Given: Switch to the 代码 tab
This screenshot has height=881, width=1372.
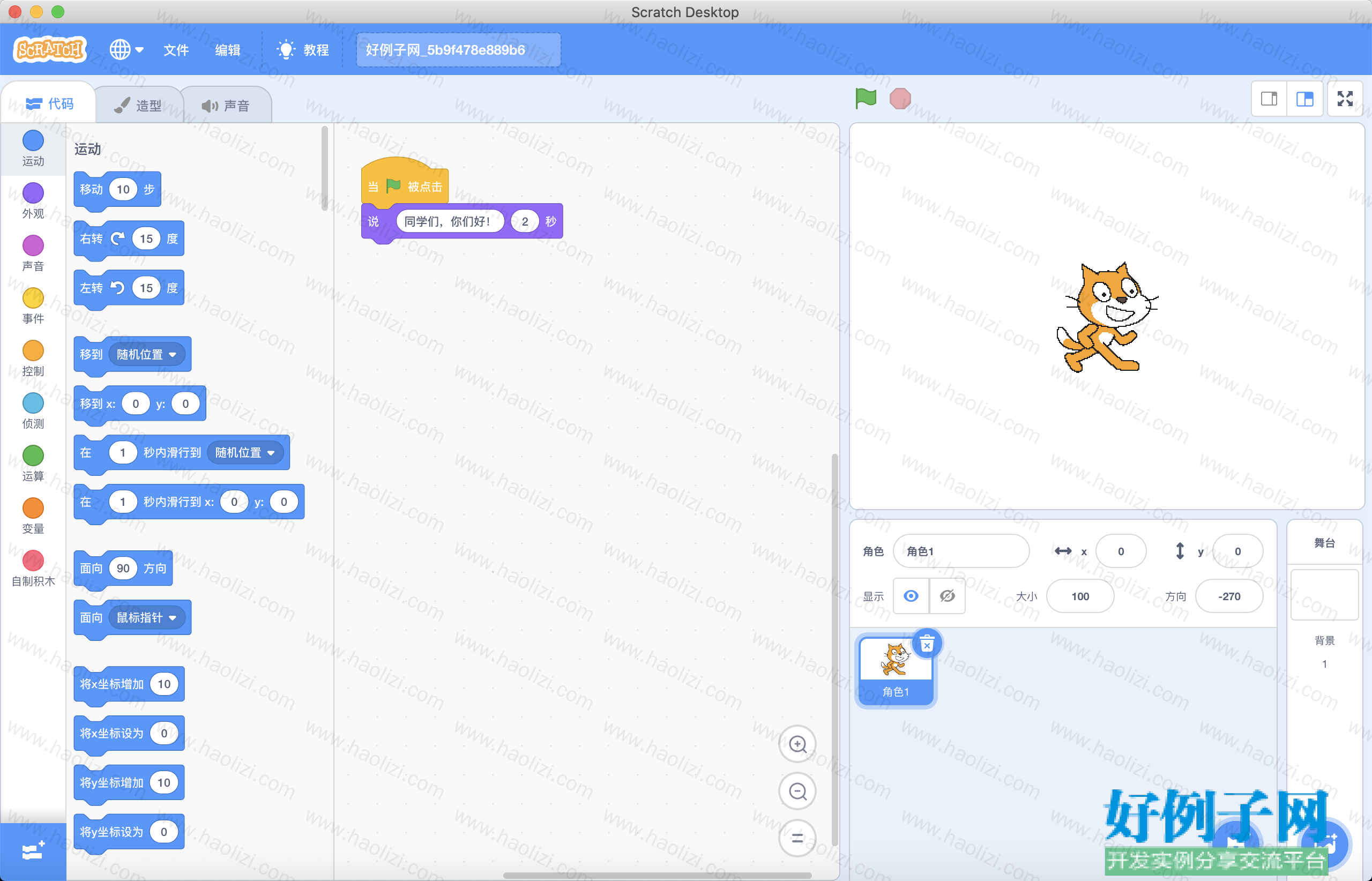Looking at the screenshot, I should click(x=50, y=103).
